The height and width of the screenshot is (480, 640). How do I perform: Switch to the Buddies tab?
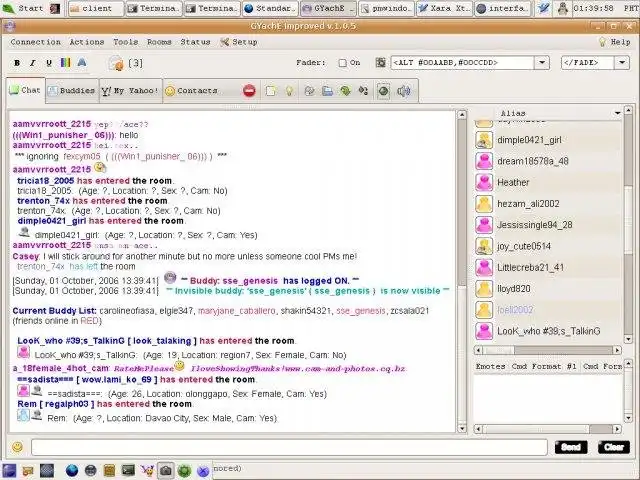(72, 91)
